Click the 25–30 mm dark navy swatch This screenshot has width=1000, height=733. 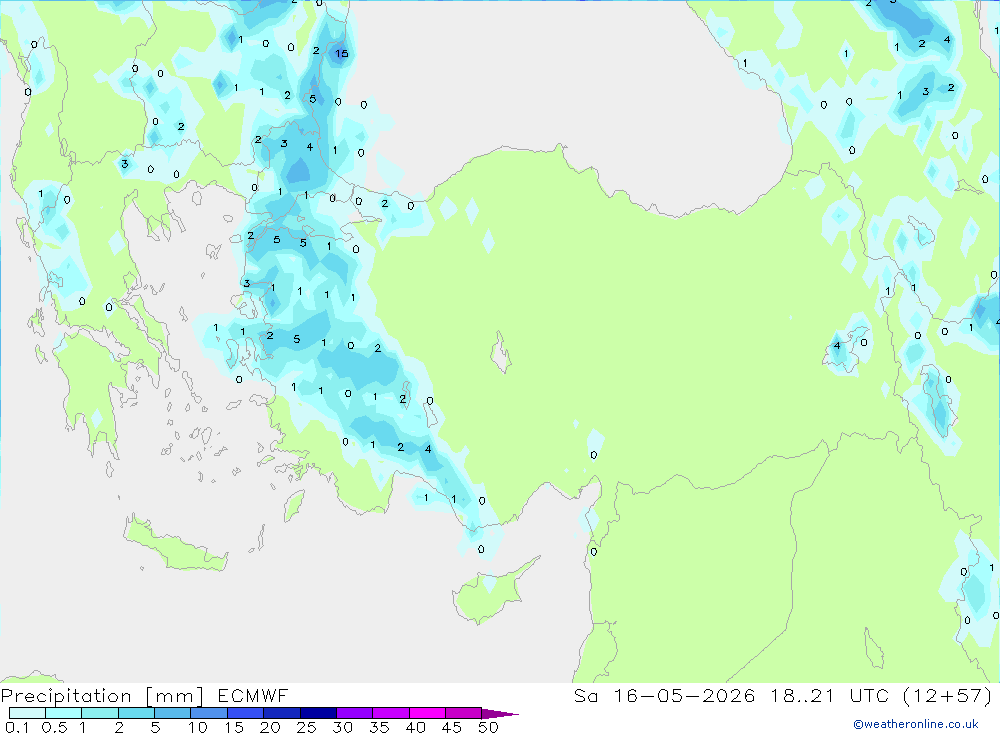point(318,713)
